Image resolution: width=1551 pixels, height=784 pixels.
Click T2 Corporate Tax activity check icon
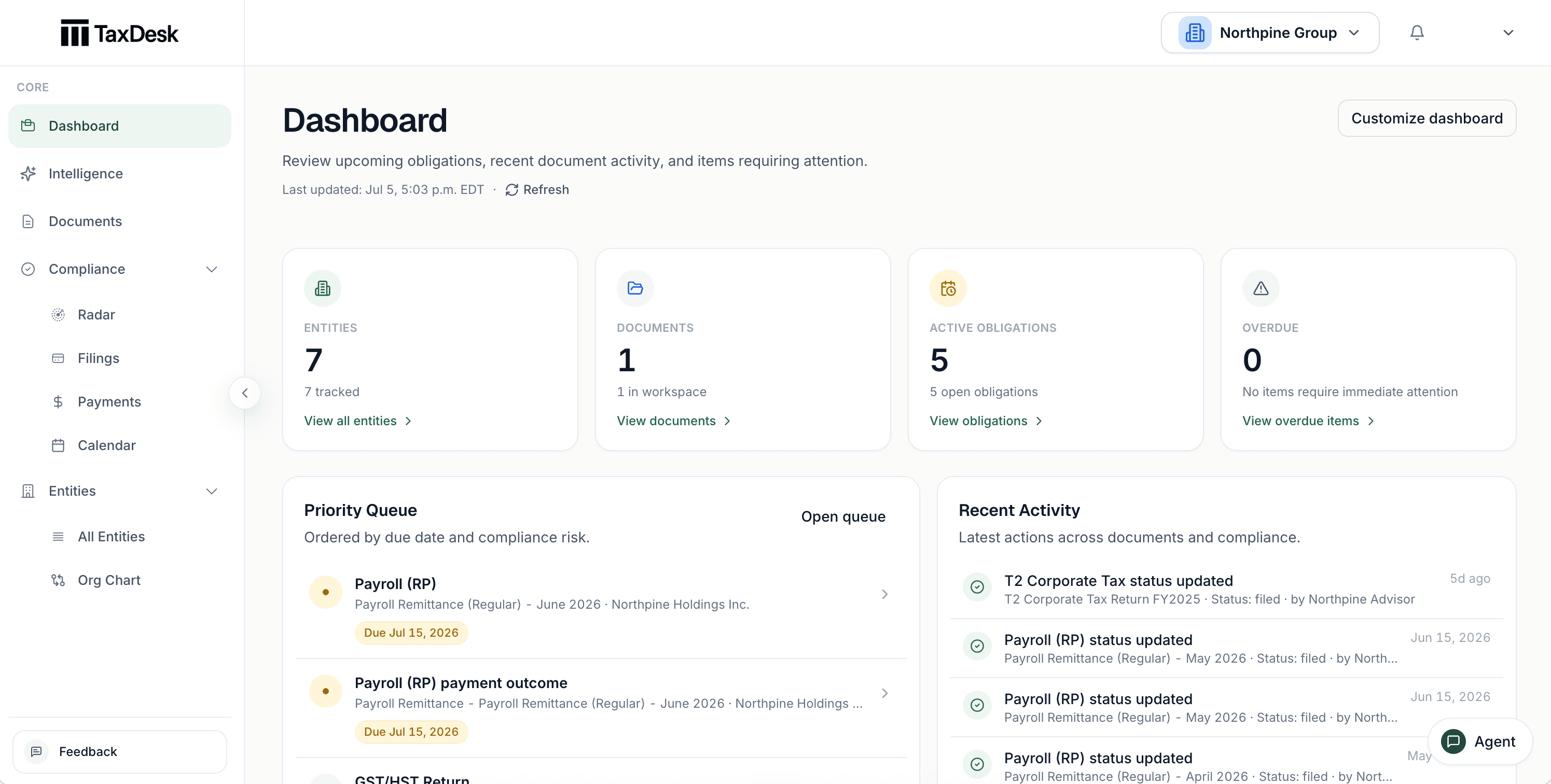point(977,586)
